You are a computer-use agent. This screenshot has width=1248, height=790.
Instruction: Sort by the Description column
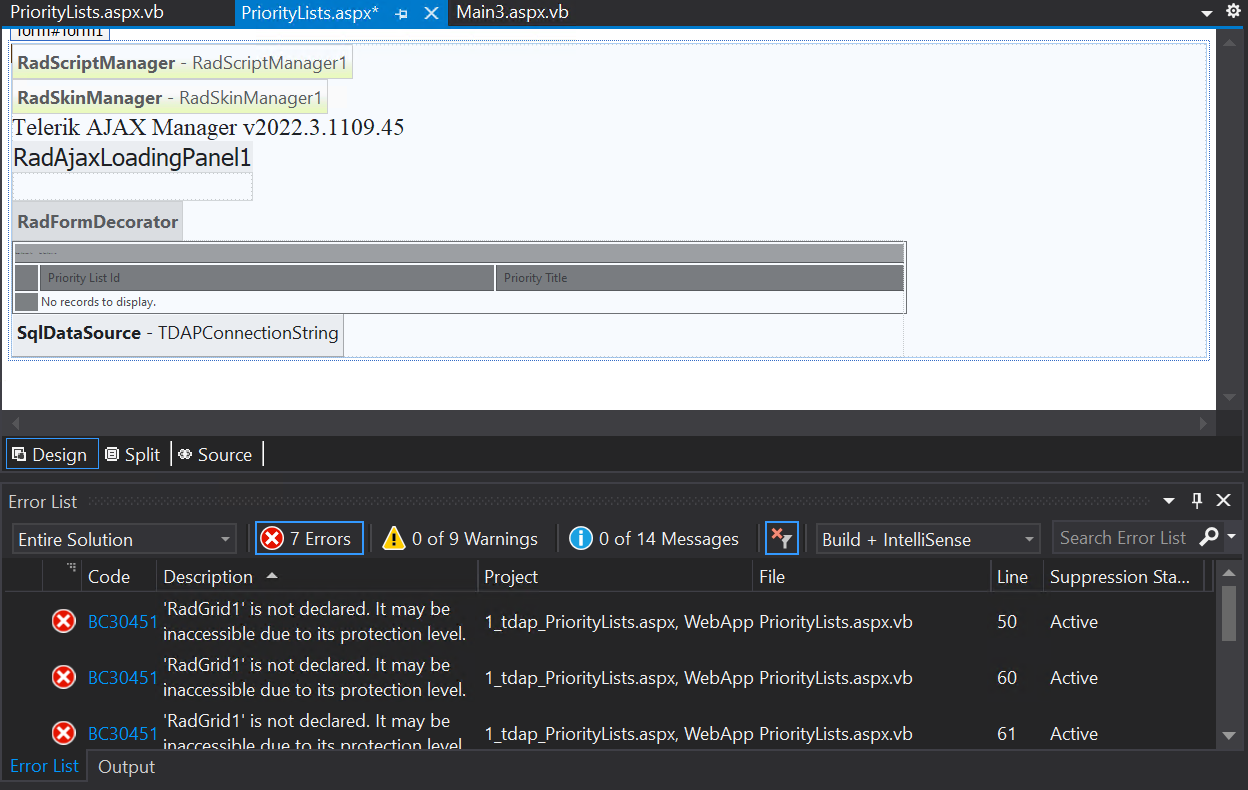[318, 576]
